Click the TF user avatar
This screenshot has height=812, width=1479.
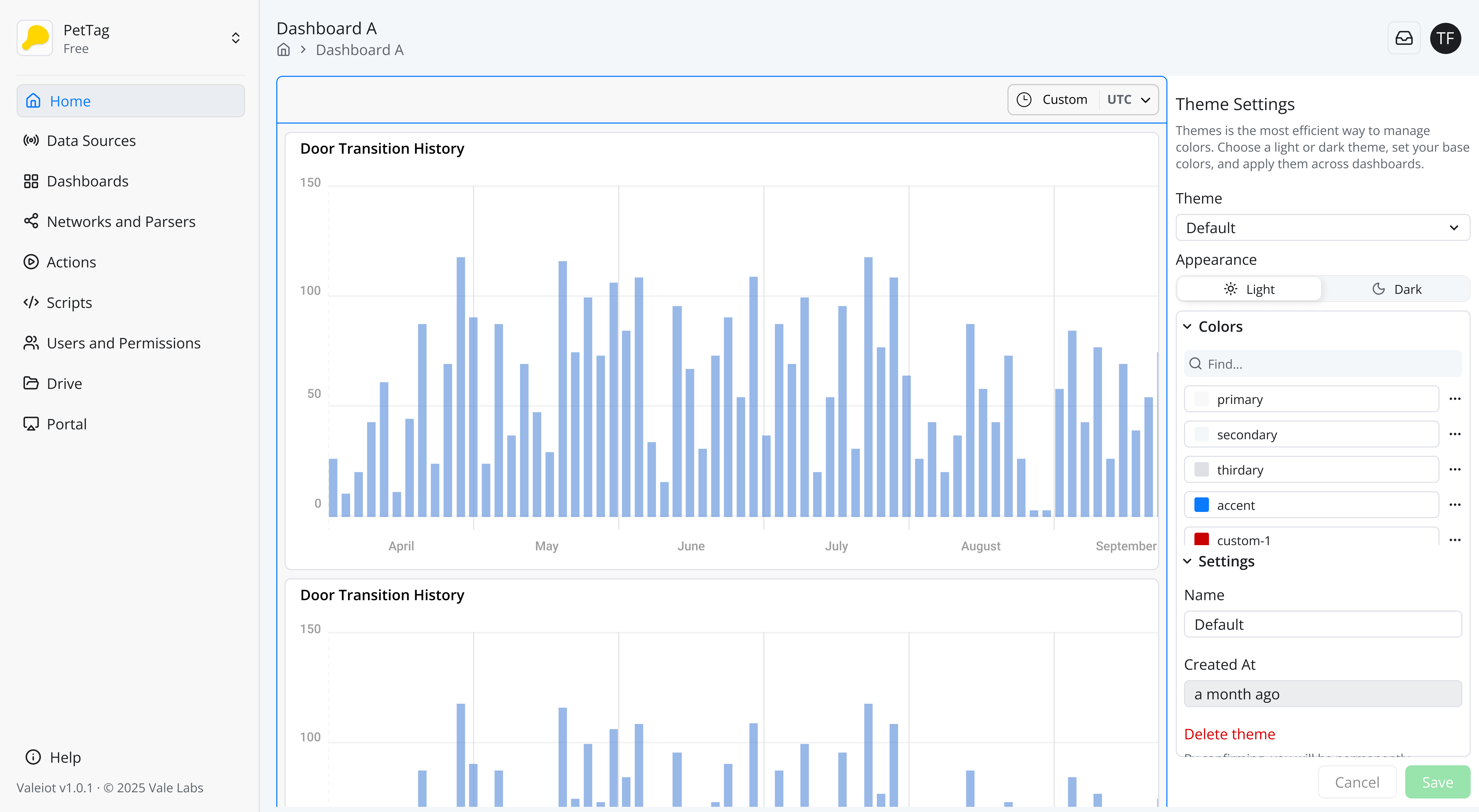tap(1445, 38)
